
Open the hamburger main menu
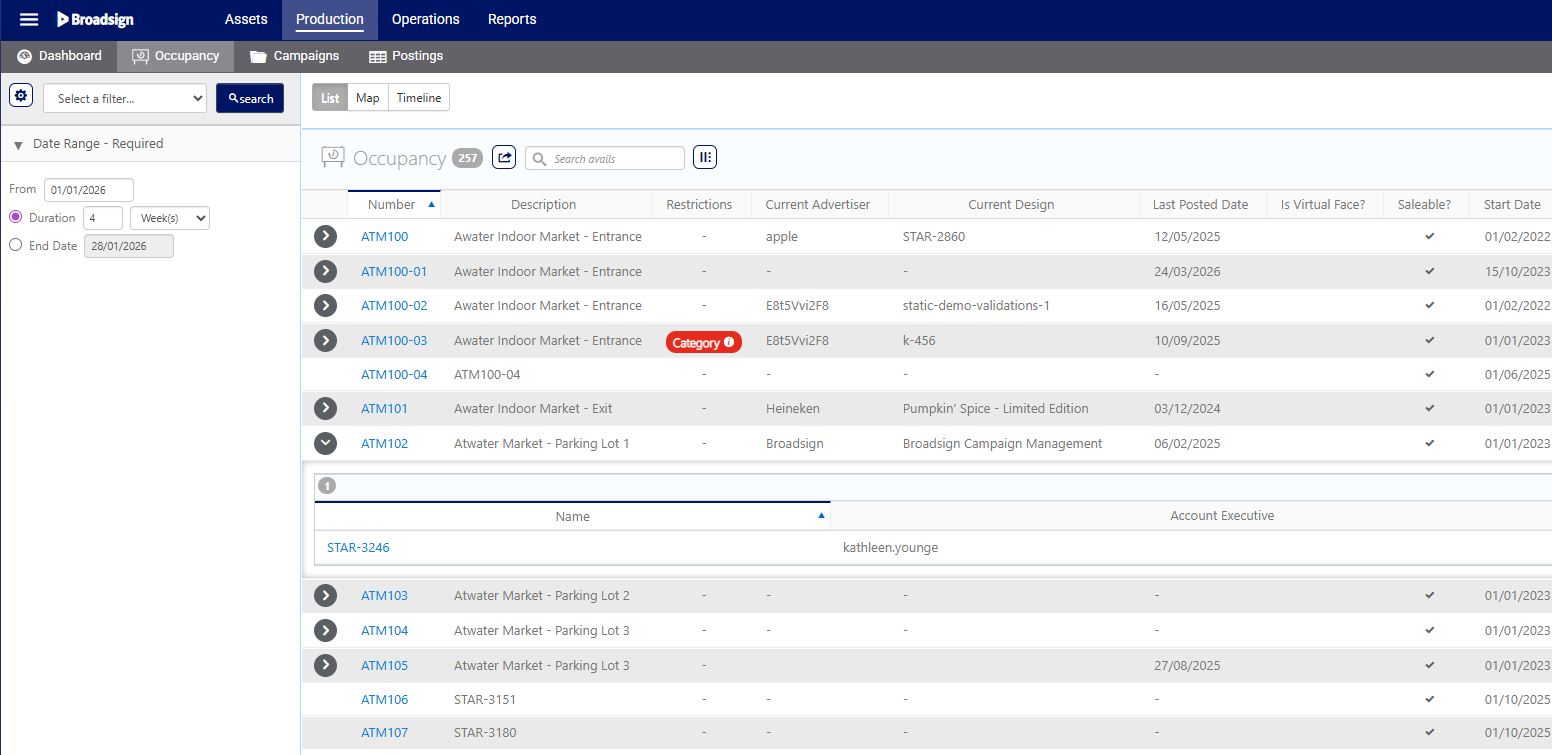click(29, 20)
